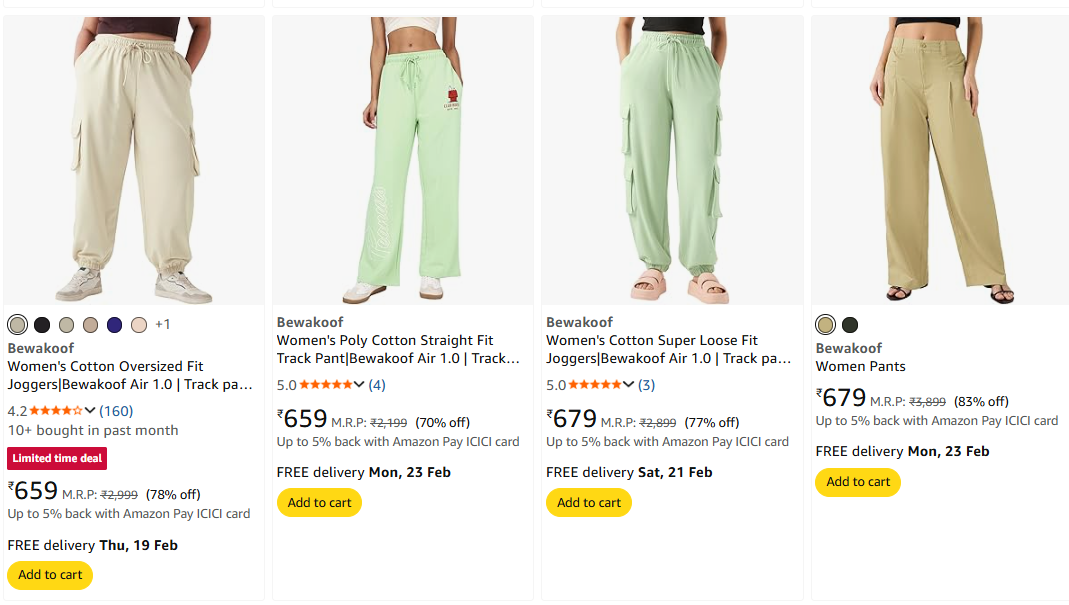Open rating breakdown chevron for Straight Fit Track Pant
Screen dimensions: 1069x605
(x=359, y=385)
